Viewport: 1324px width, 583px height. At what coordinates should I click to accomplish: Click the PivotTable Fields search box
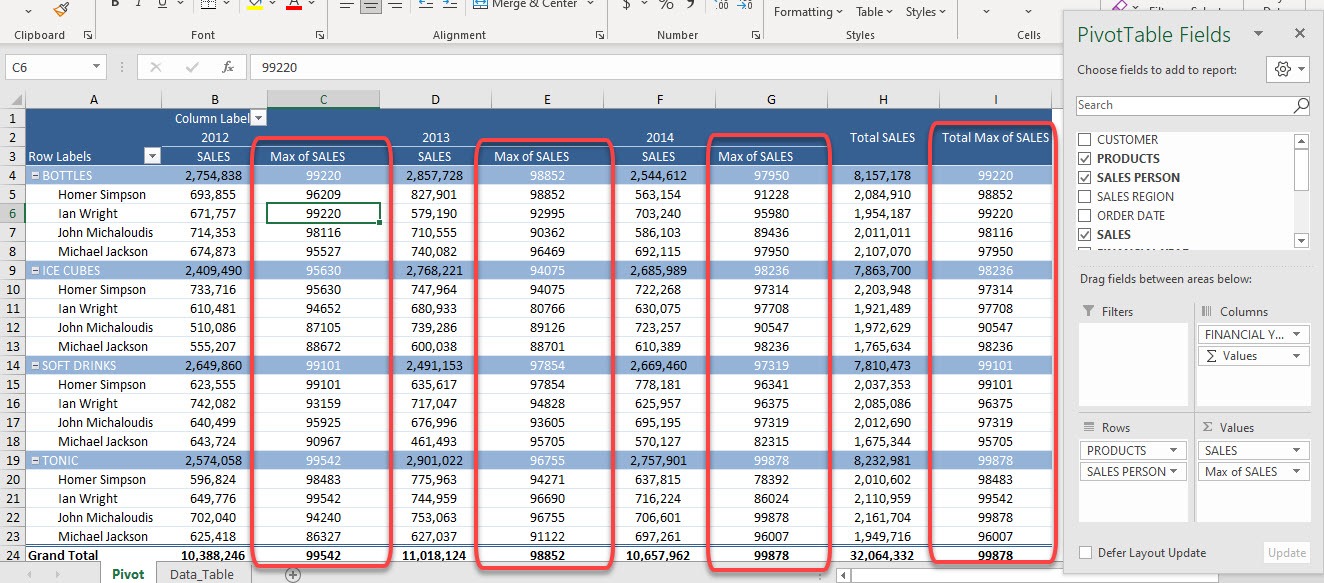pos(1193,105)
